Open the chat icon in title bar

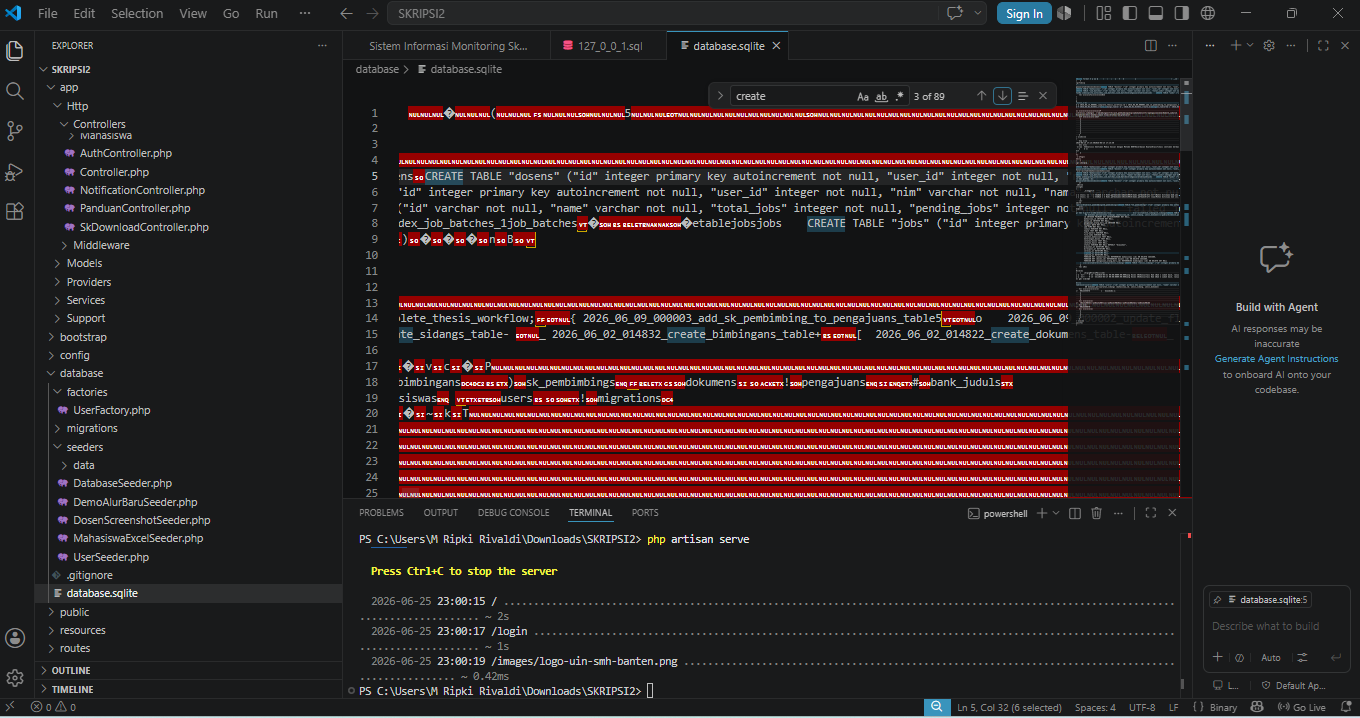tap(954, 14)
